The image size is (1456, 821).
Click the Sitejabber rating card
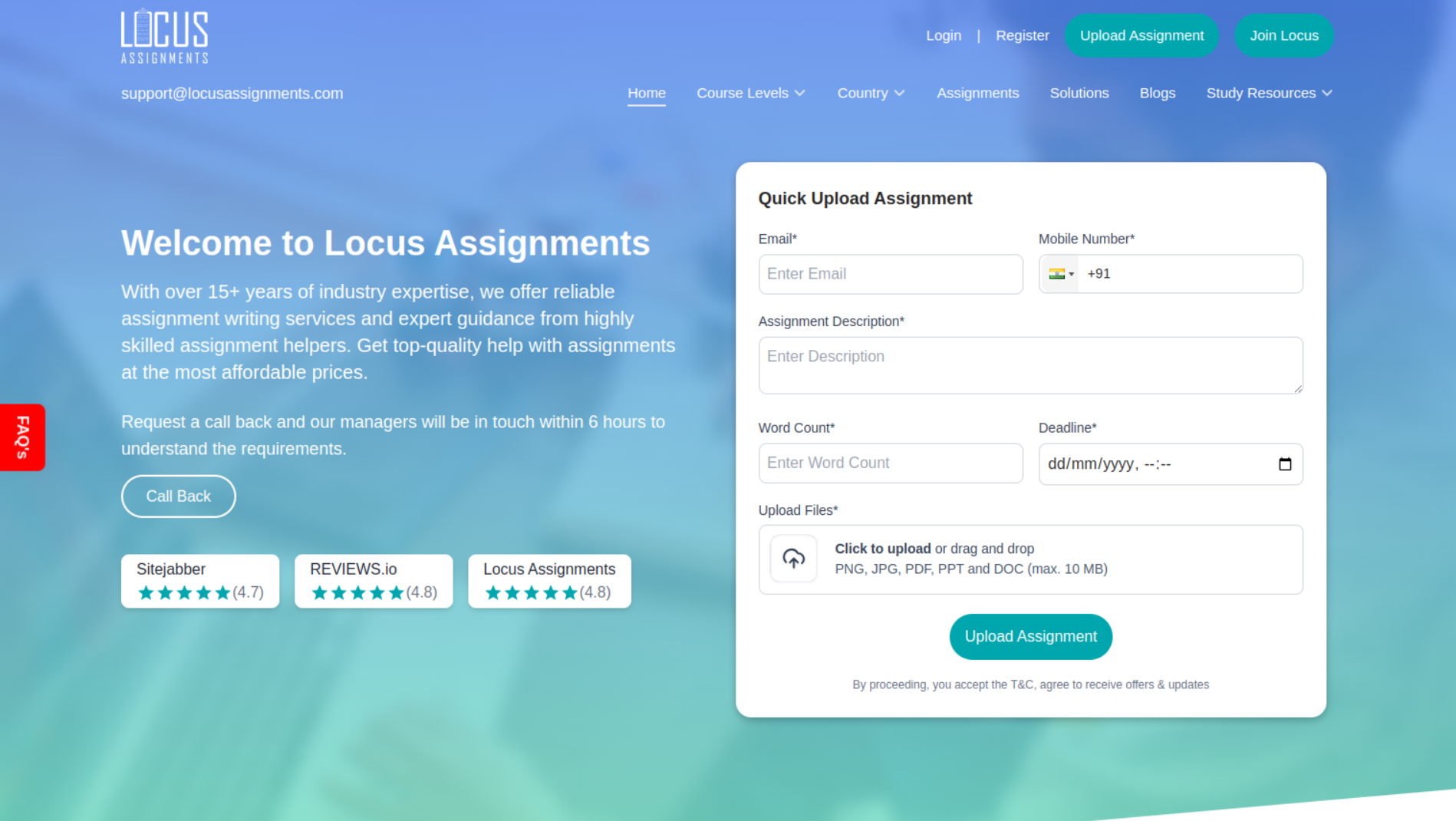pos(199,581)
